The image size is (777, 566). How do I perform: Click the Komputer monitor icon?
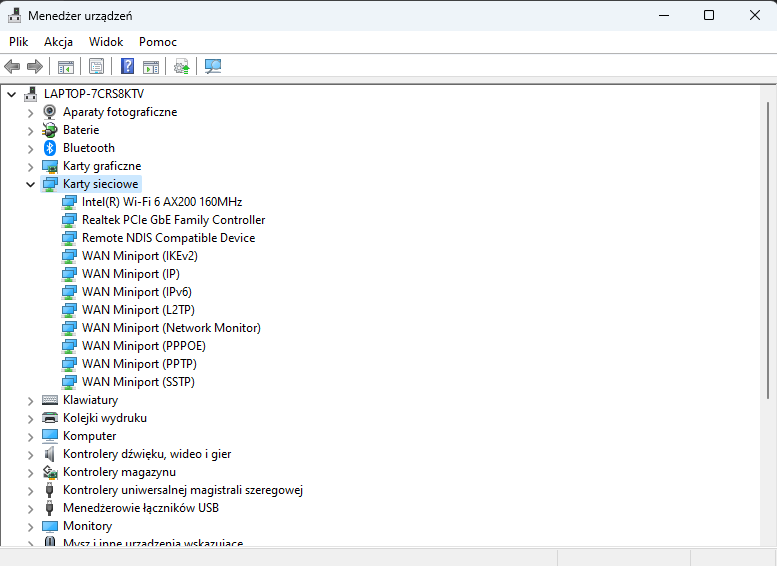coord(50,436)
